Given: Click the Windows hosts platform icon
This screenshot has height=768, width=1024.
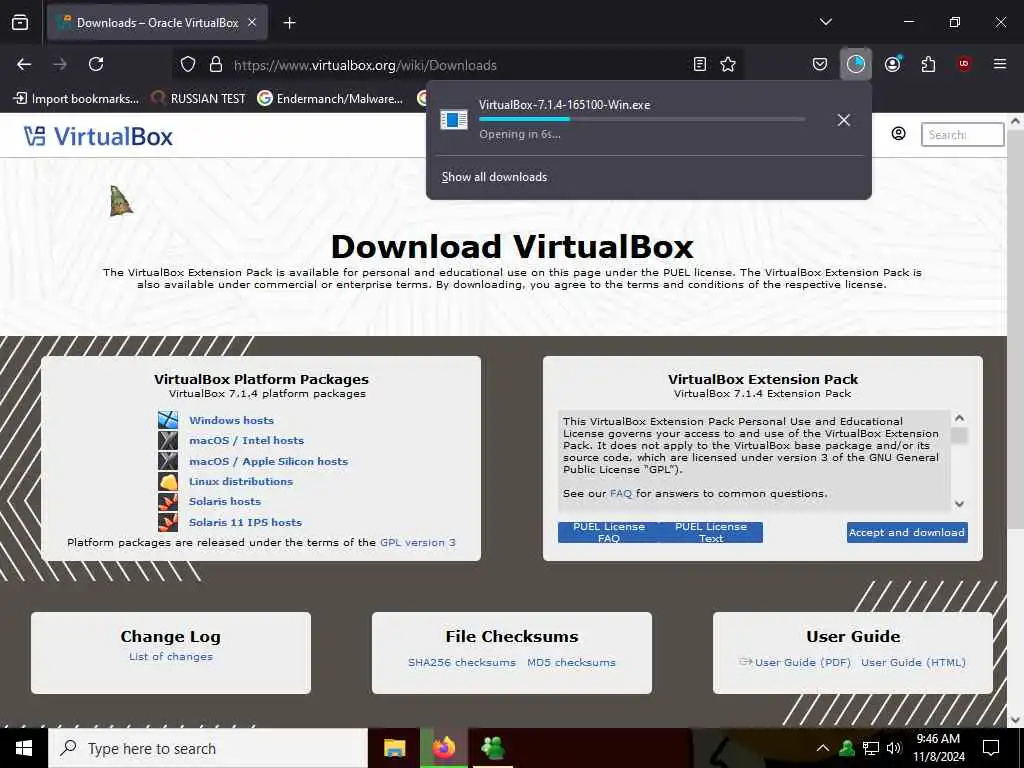Looking at the screenshot, I should 168,420.
